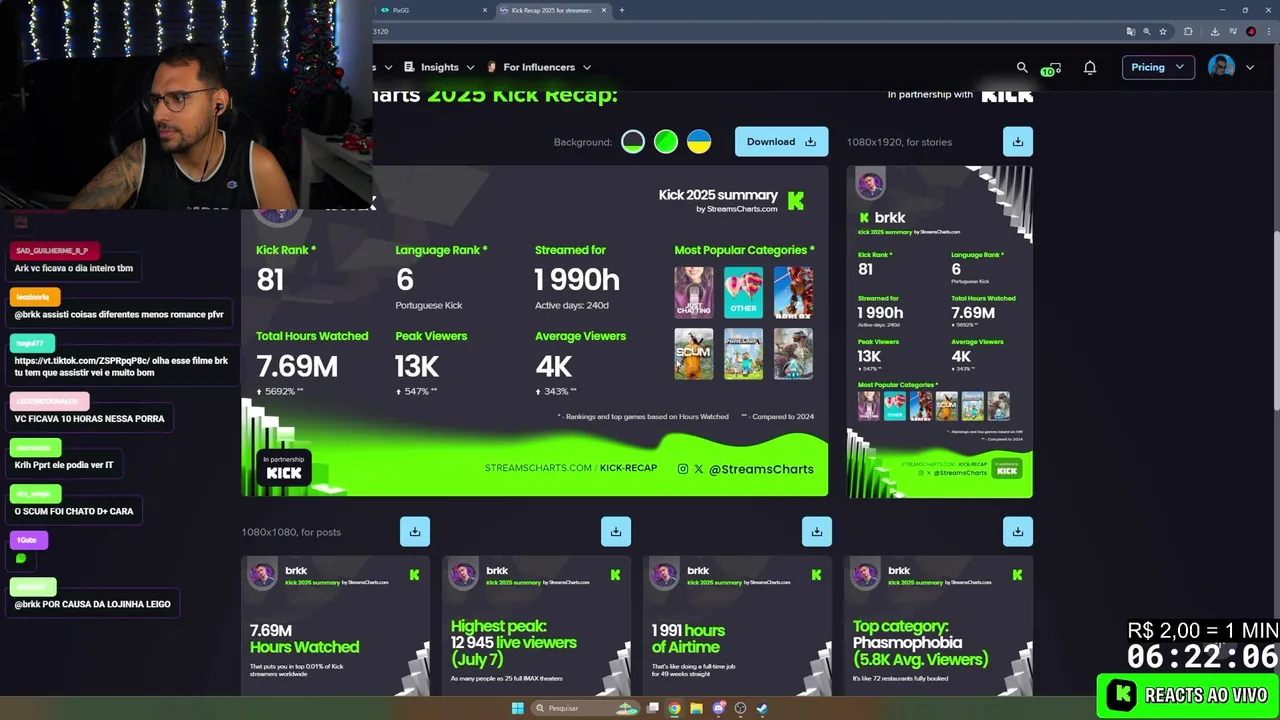Click the red Chrome profile icon
The height and width of the screenshot is (720, 1280).
pyautogui.click(x=1251, y=31)
